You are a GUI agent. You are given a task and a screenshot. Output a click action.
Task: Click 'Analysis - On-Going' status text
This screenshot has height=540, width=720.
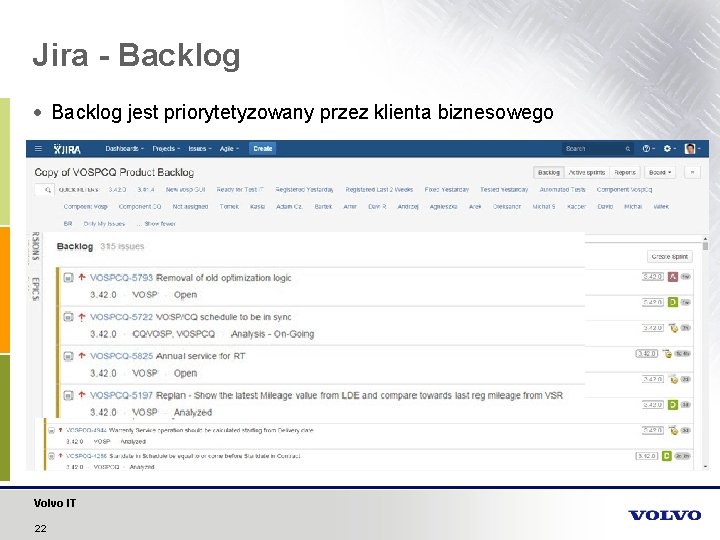(x=273, y=334)
